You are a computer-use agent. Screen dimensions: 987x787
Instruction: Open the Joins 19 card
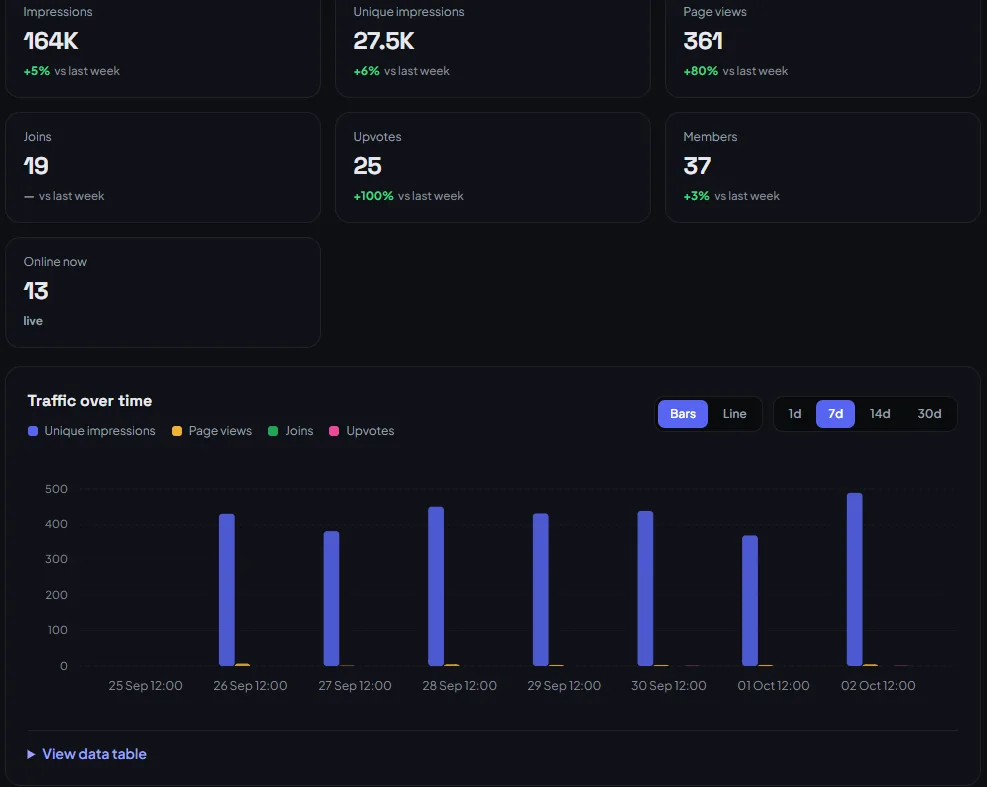pyautogui.click(x=163, y=167)
